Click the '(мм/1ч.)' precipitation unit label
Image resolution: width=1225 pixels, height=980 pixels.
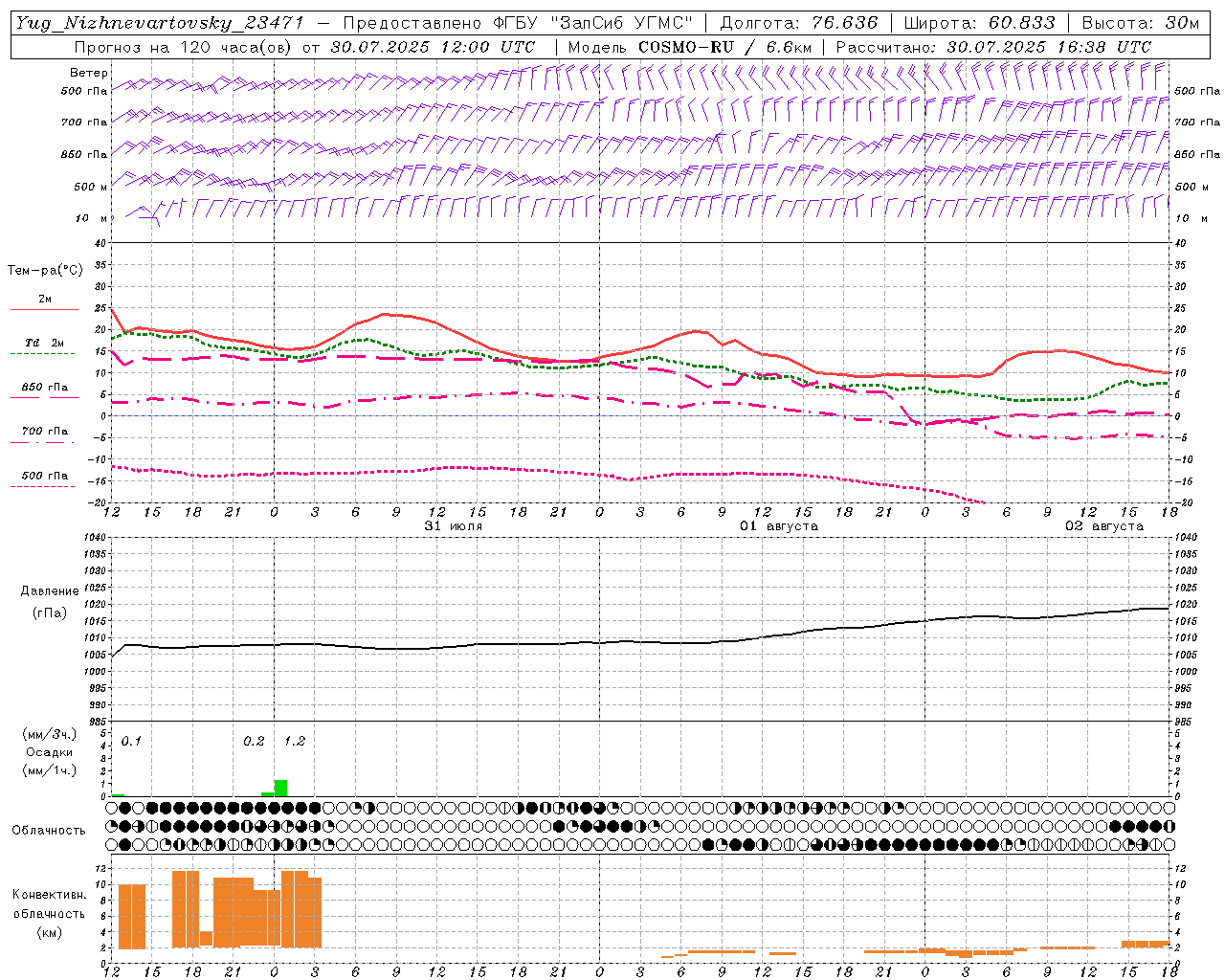point(49,770)
